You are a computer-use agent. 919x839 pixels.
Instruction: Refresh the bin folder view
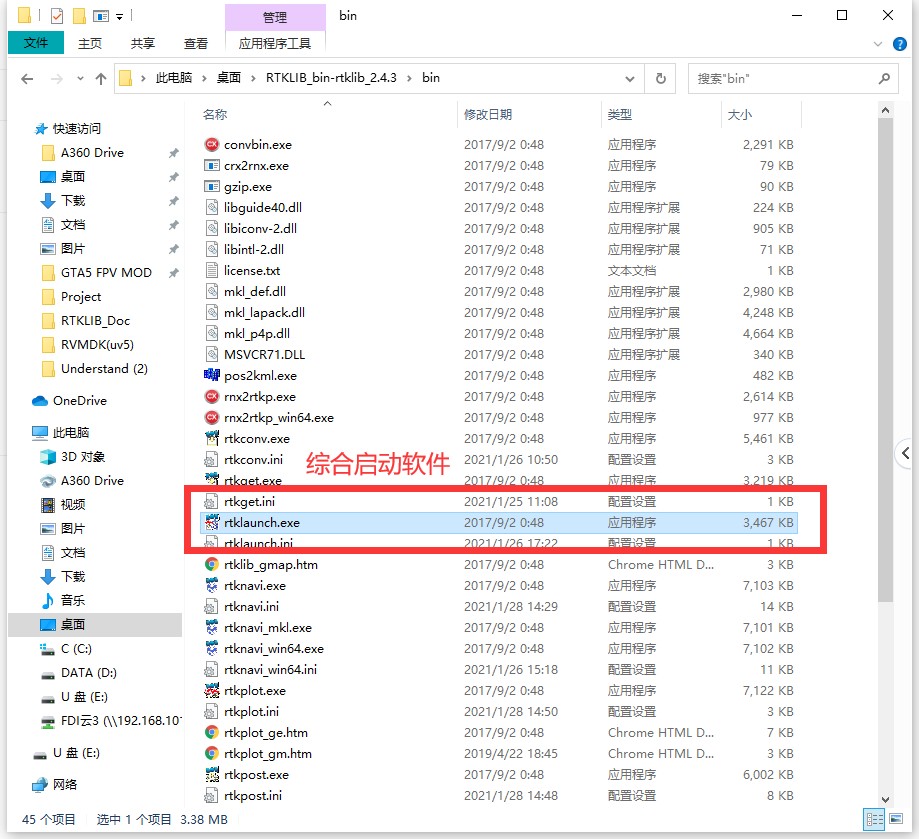(x=661, y=78)
